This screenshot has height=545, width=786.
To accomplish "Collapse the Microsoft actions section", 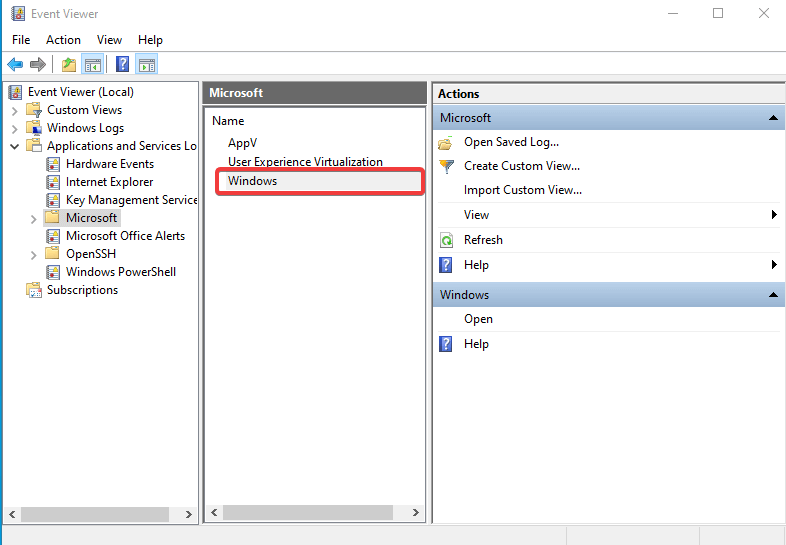I will click(773, 118).
